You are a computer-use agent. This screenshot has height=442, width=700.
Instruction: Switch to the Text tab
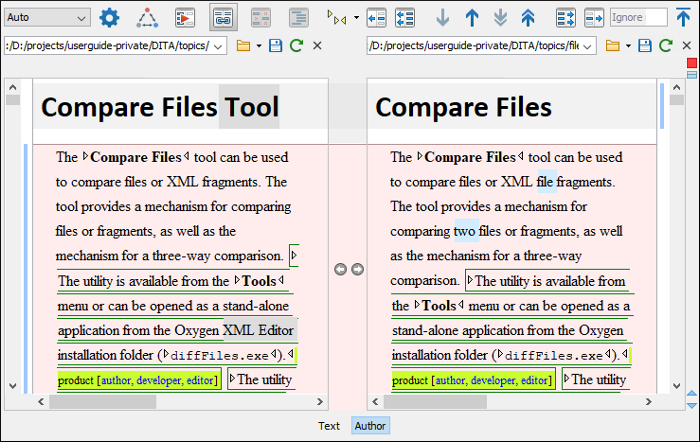click(329, 425)
